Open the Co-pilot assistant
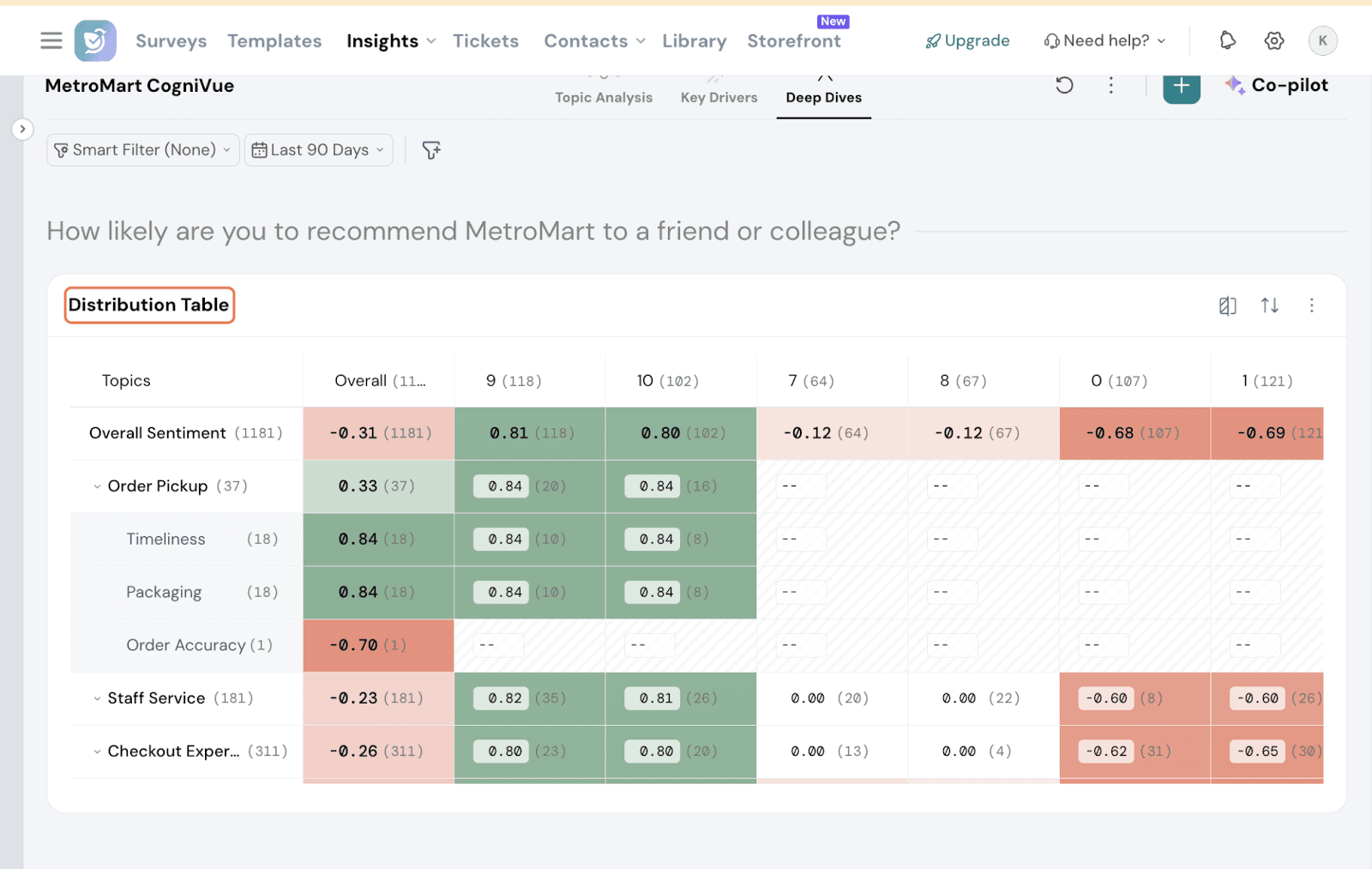1372x869 pixels. click(1277, 85)
